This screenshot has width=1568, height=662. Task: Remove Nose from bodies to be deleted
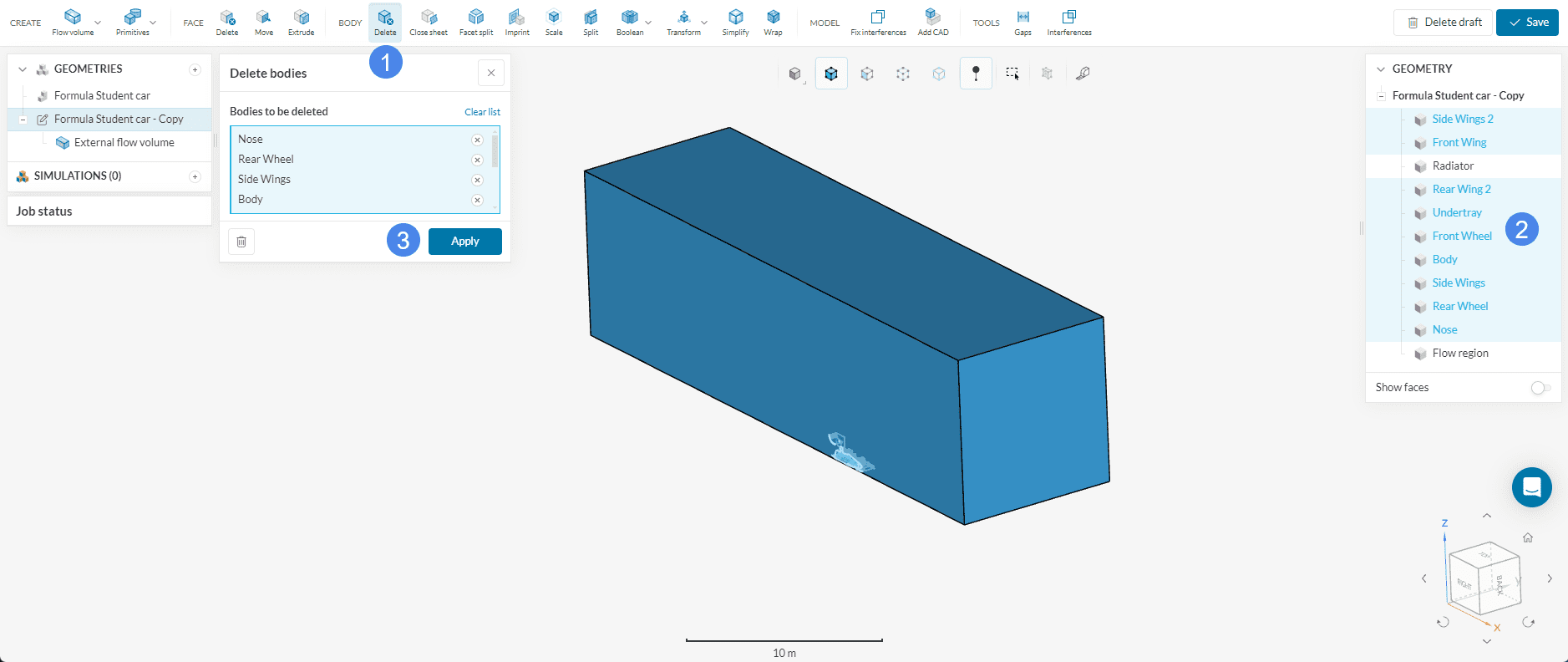click(x=477, y=140)
